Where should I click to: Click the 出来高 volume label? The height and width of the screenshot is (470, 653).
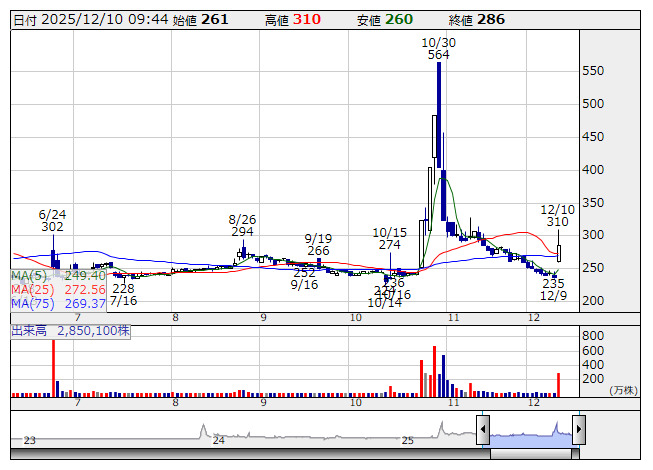point(30,330)
